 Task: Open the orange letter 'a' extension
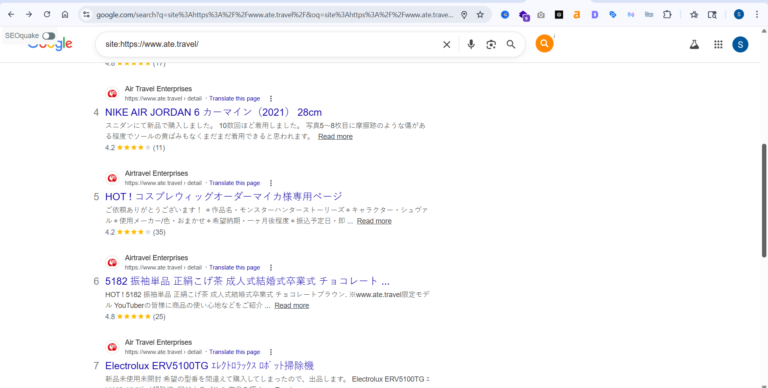[x=576, y=15]
